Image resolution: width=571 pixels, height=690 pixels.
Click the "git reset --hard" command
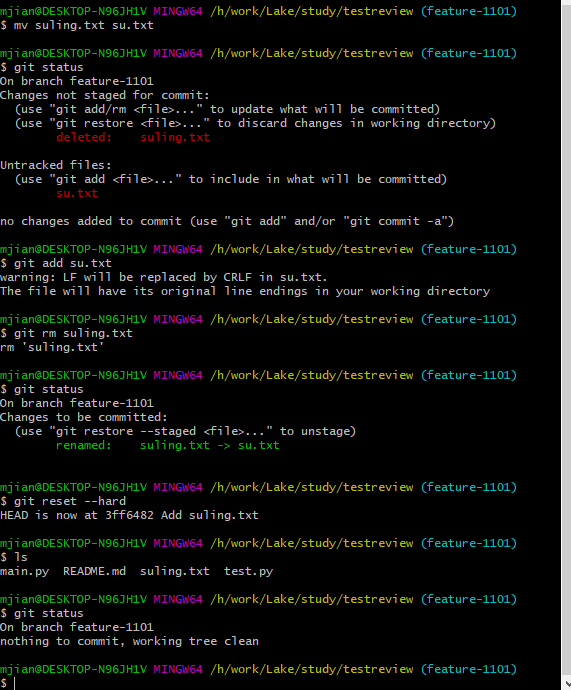tap(70, 501)
